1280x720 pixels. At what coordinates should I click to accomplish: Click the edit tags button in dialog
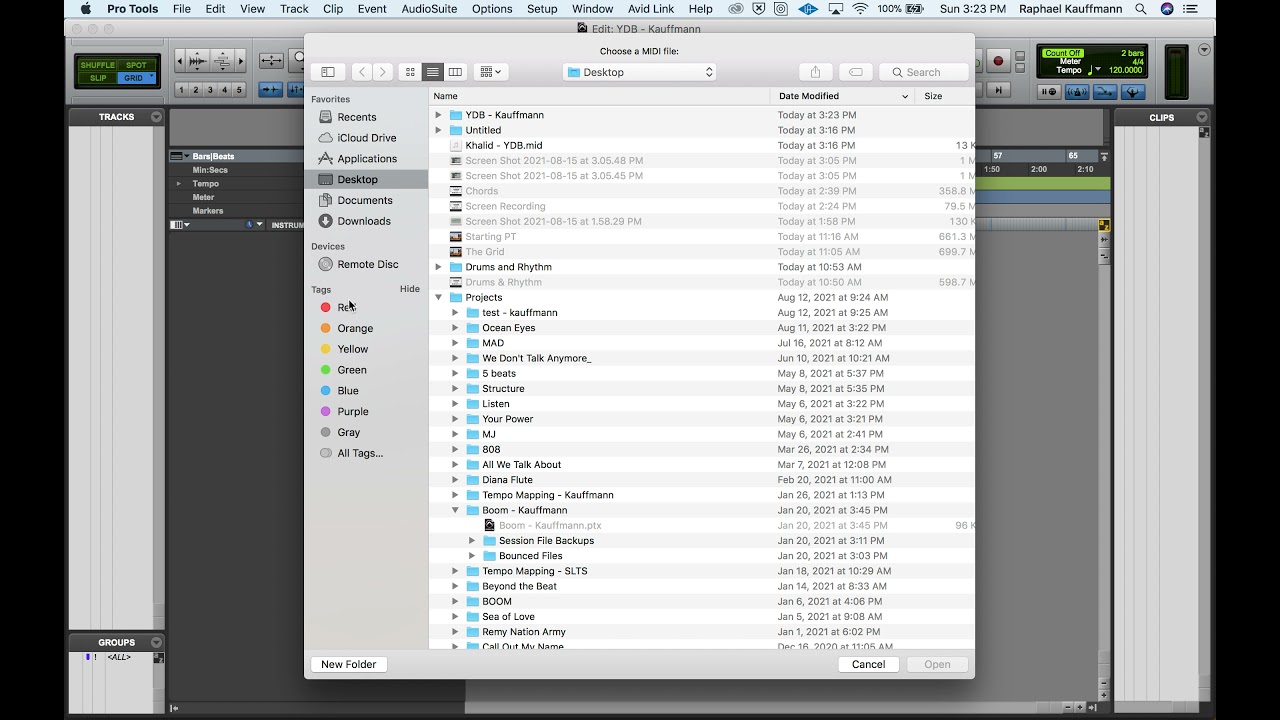coord(855,72)
